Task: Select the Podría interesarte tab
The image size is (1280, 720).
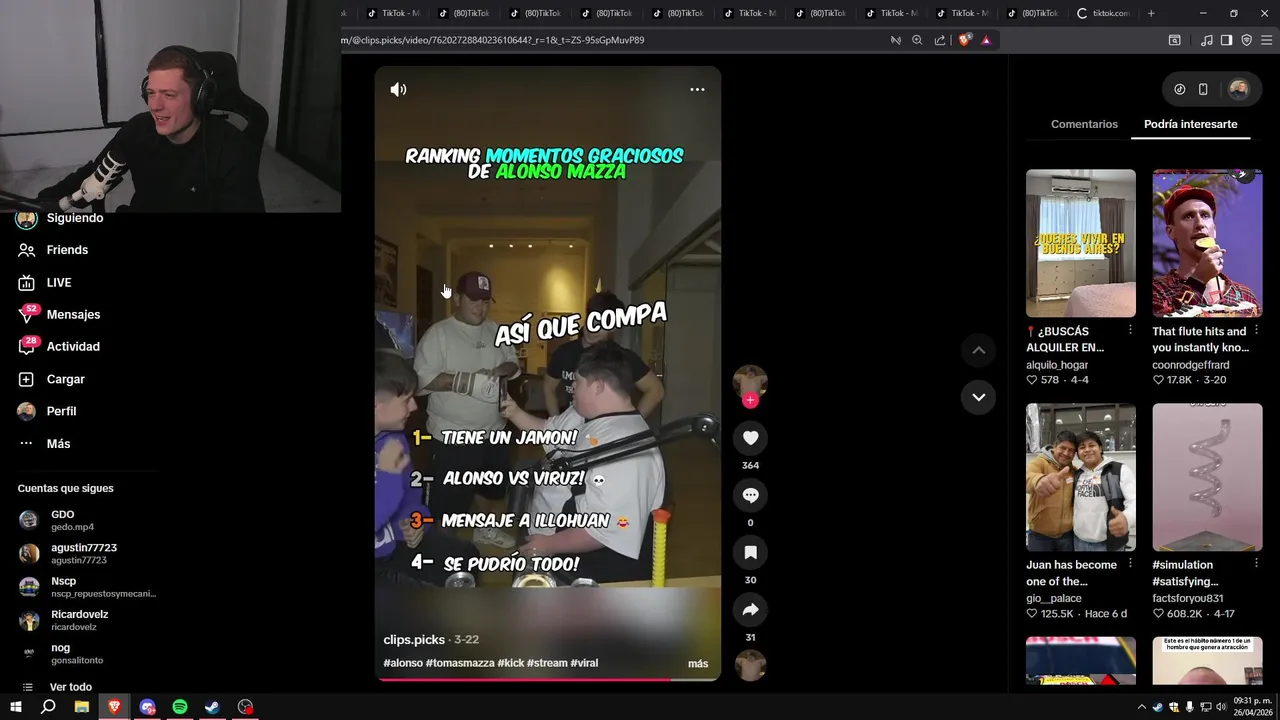Action: coord(1190,124)
